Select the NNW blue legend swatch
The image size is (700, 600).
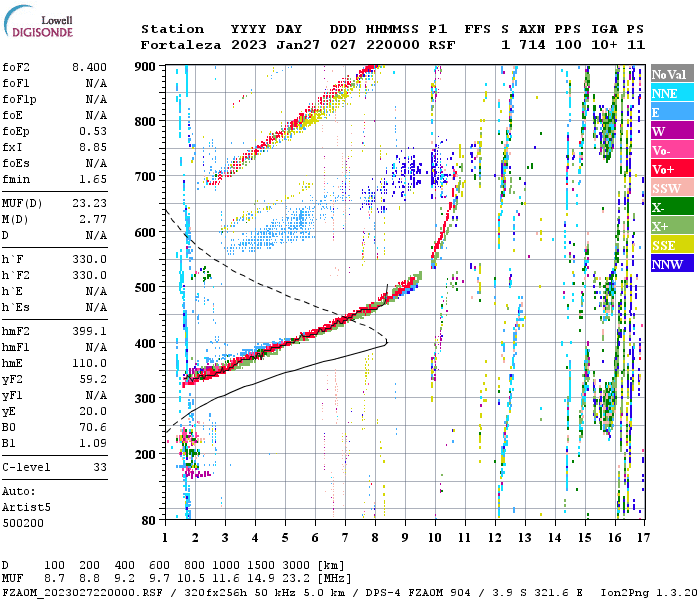tap(672, 264)
